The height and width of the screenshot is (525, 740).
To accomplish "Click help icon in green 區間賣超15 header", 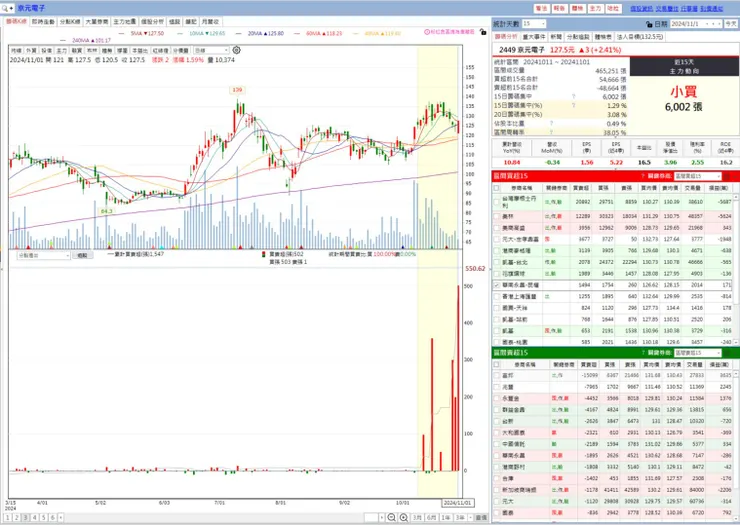I will point(643,353).
